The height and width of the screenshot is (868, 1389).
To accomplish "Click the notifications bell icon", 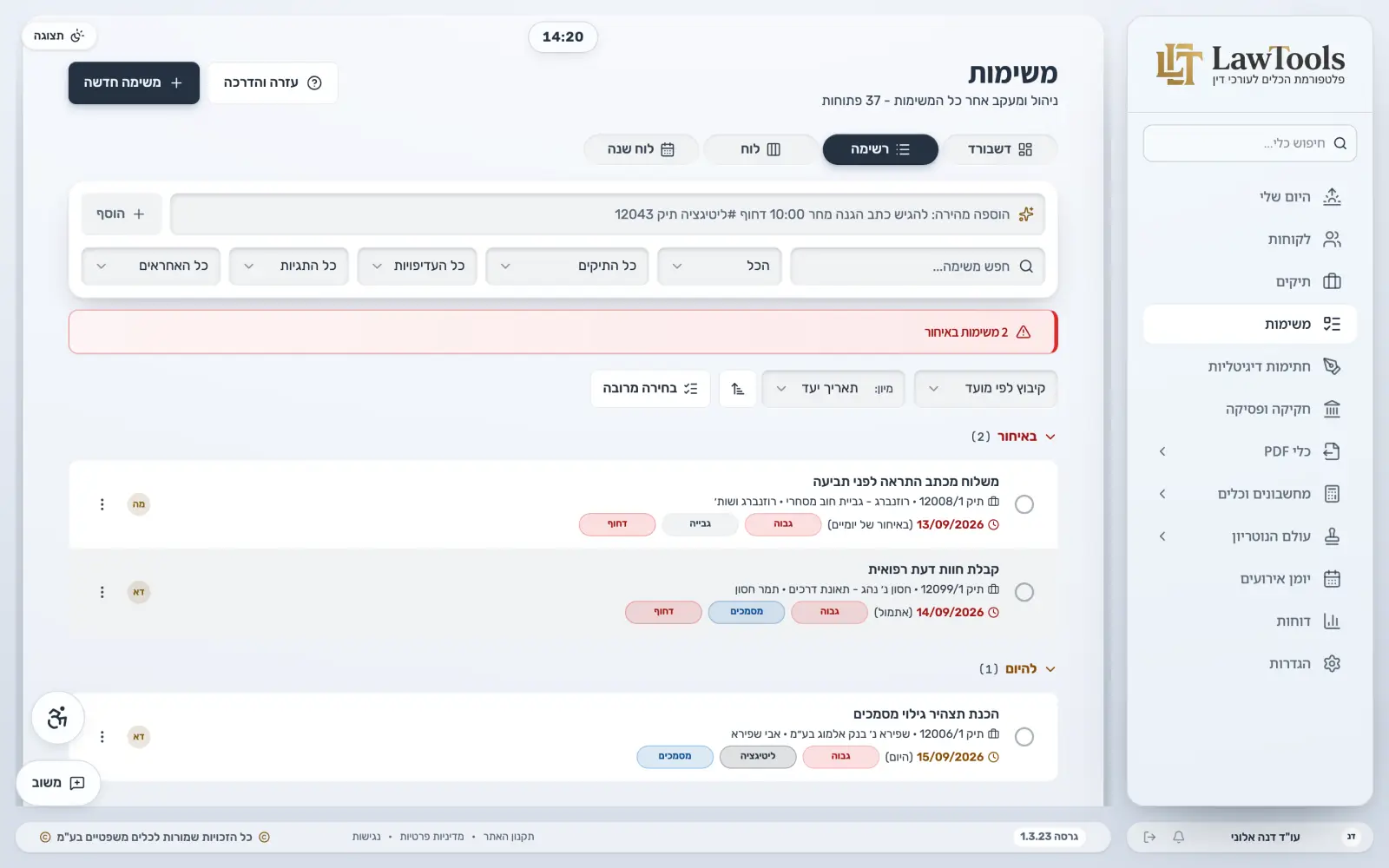I will coord(1178,837).
